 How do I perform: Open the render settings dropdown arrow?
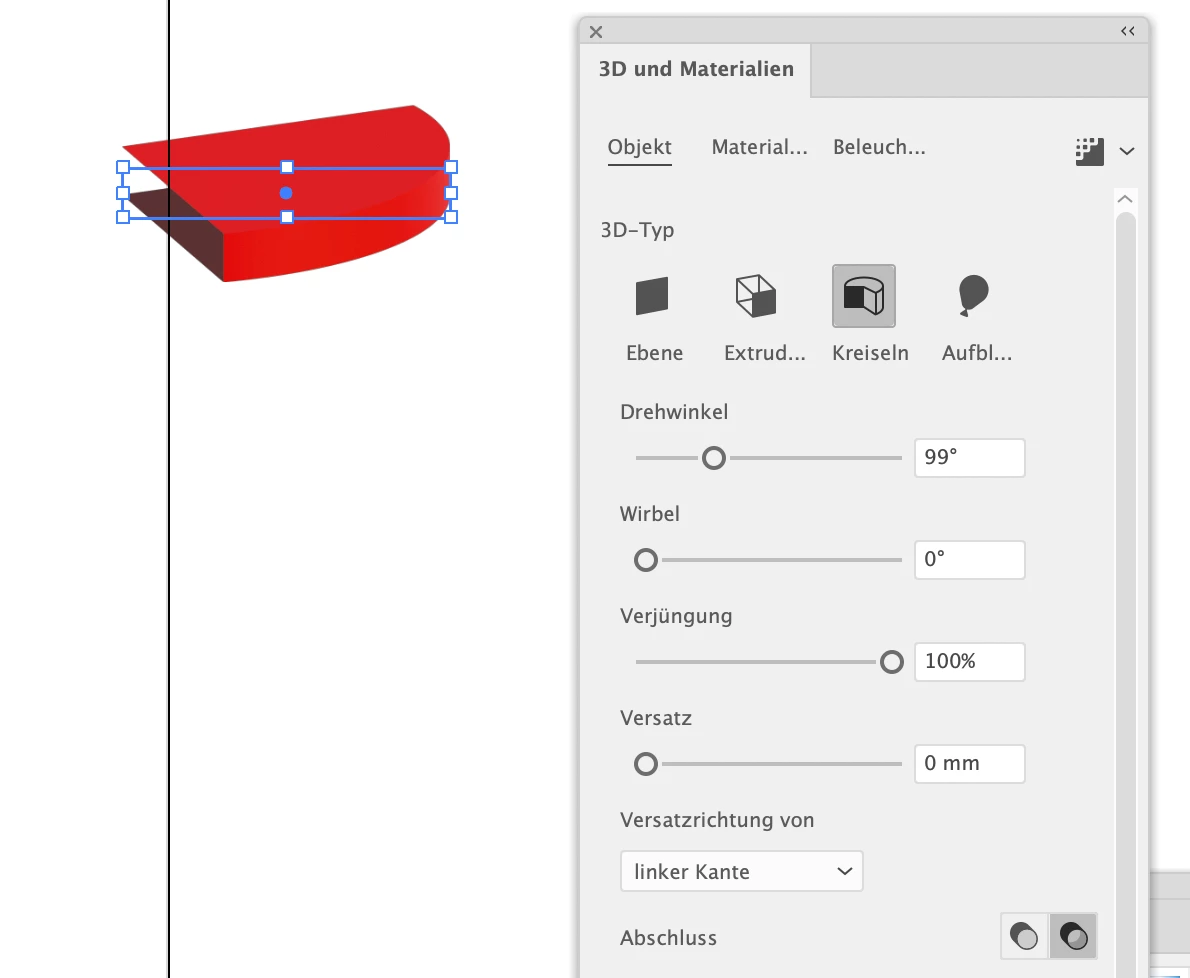point(1127,151)
